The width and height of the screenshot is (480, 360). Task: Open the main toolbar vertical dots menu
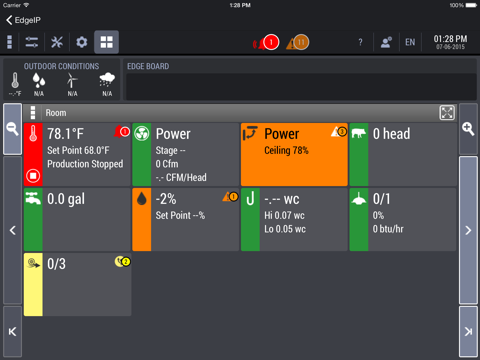click(10, 42)
